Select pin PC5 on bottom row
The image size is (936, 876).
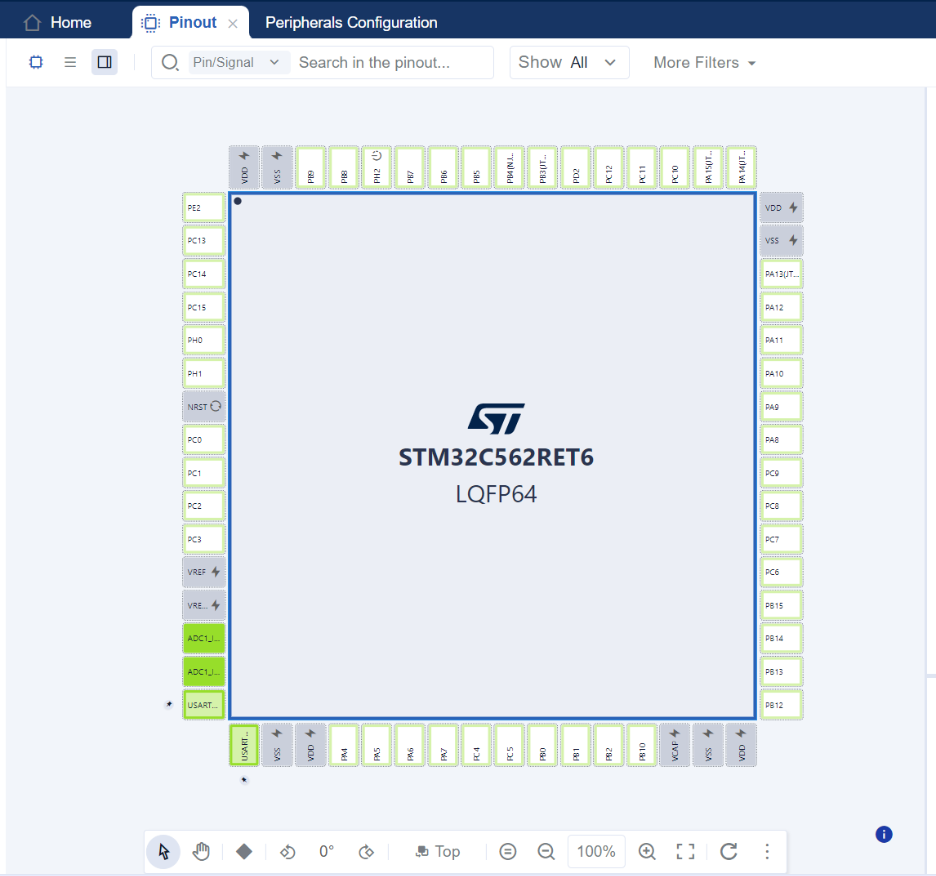click(509, 745)
